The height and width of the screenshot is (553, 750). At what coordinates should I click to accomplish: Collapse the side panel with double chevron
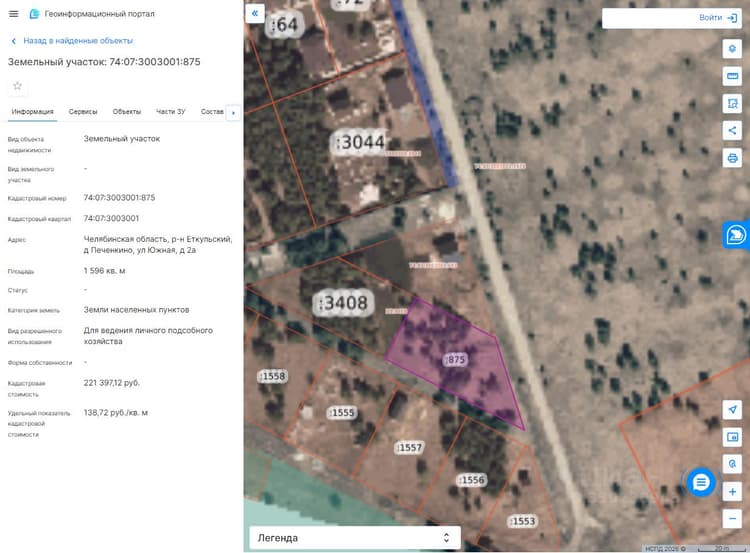coord(255,13)
